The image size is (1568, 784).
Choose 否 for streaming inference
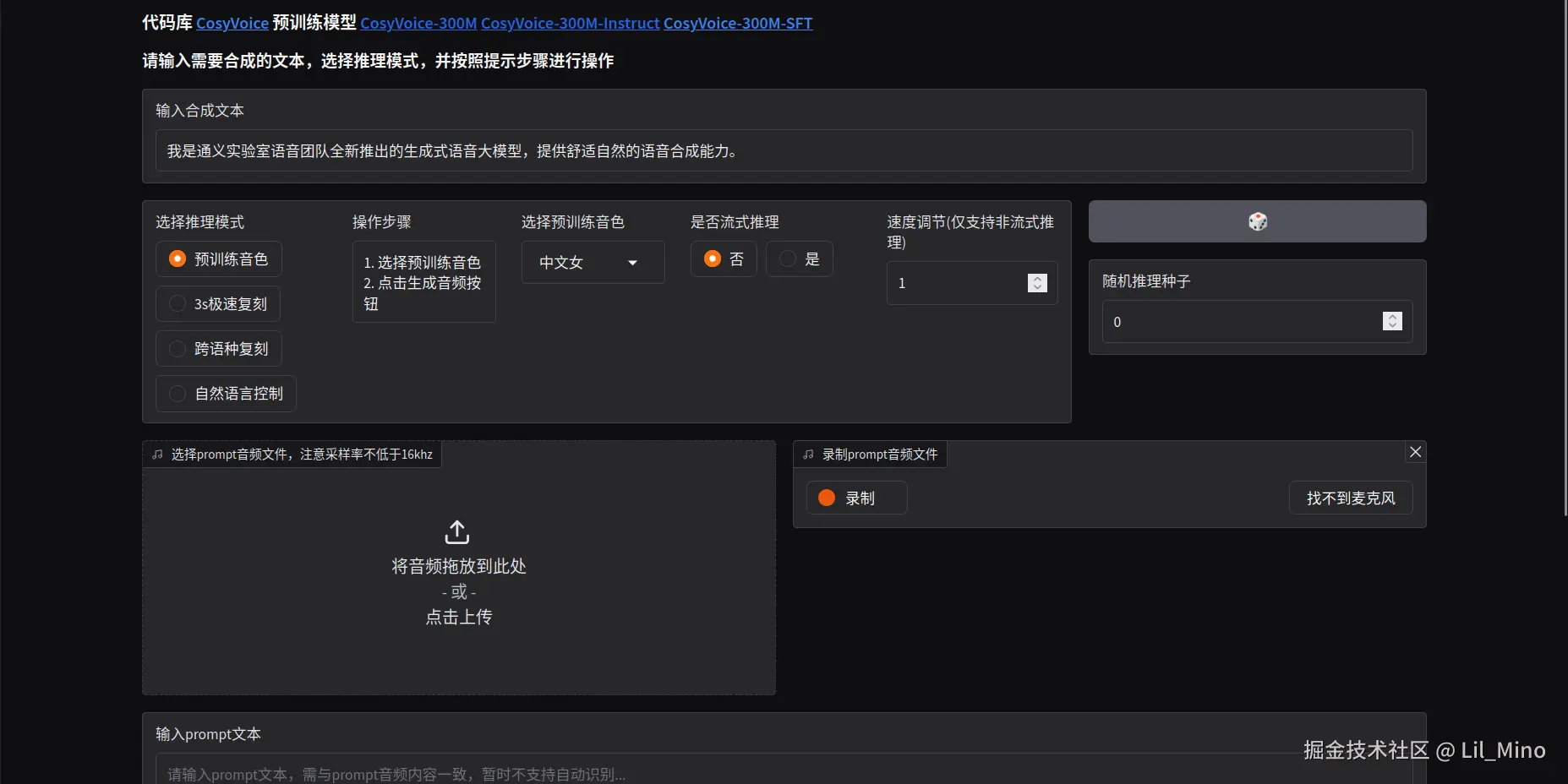point(724,259)
